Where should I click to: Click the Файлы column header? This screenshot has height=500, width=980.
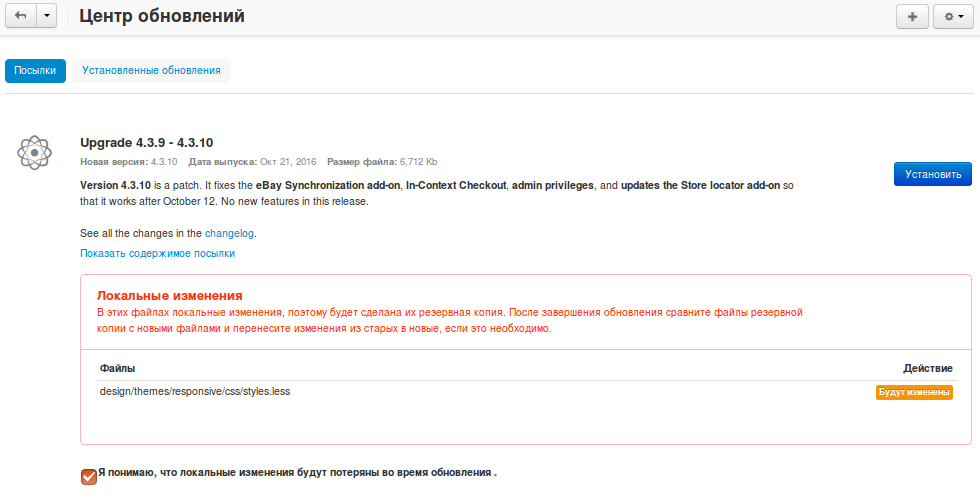117,369
